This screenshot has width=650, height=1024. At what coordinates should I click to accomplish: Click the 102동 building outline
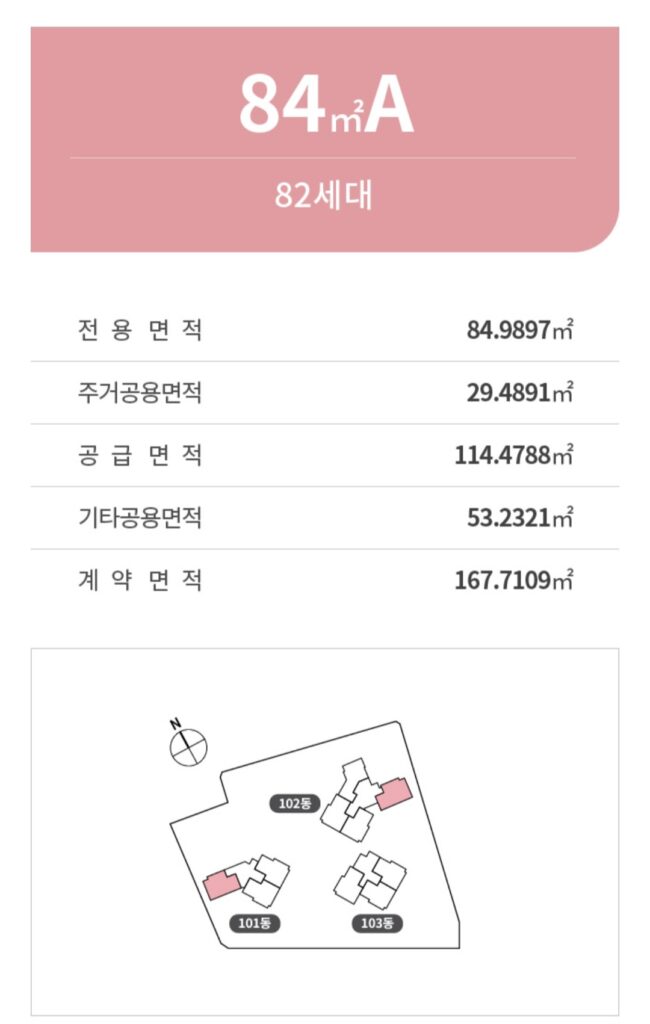[x=349, y=800]
